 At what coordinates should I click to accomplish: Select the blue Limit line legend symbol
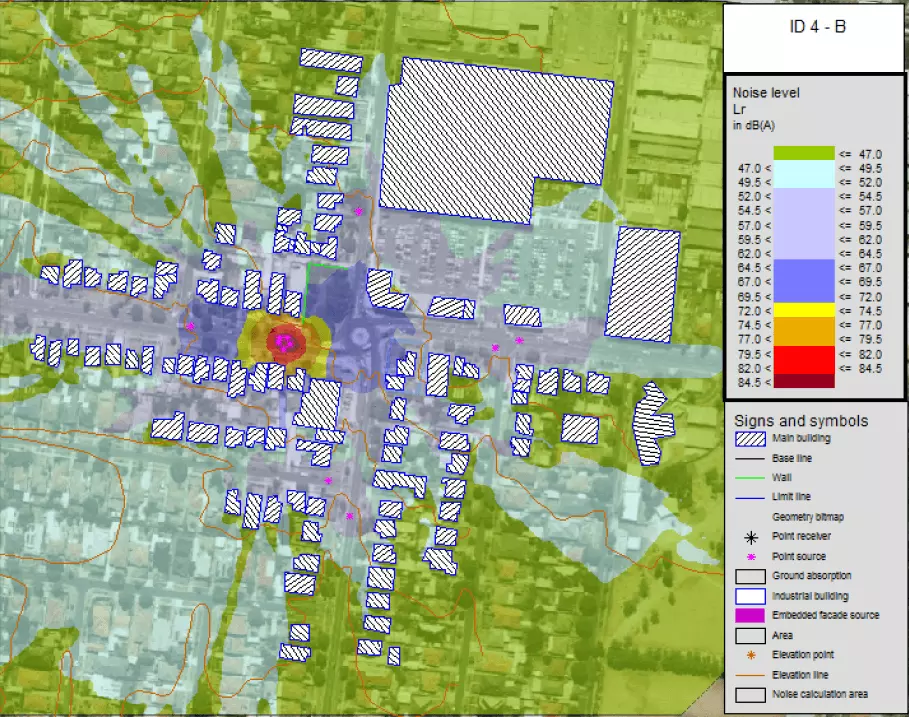[x=749, y=497]
